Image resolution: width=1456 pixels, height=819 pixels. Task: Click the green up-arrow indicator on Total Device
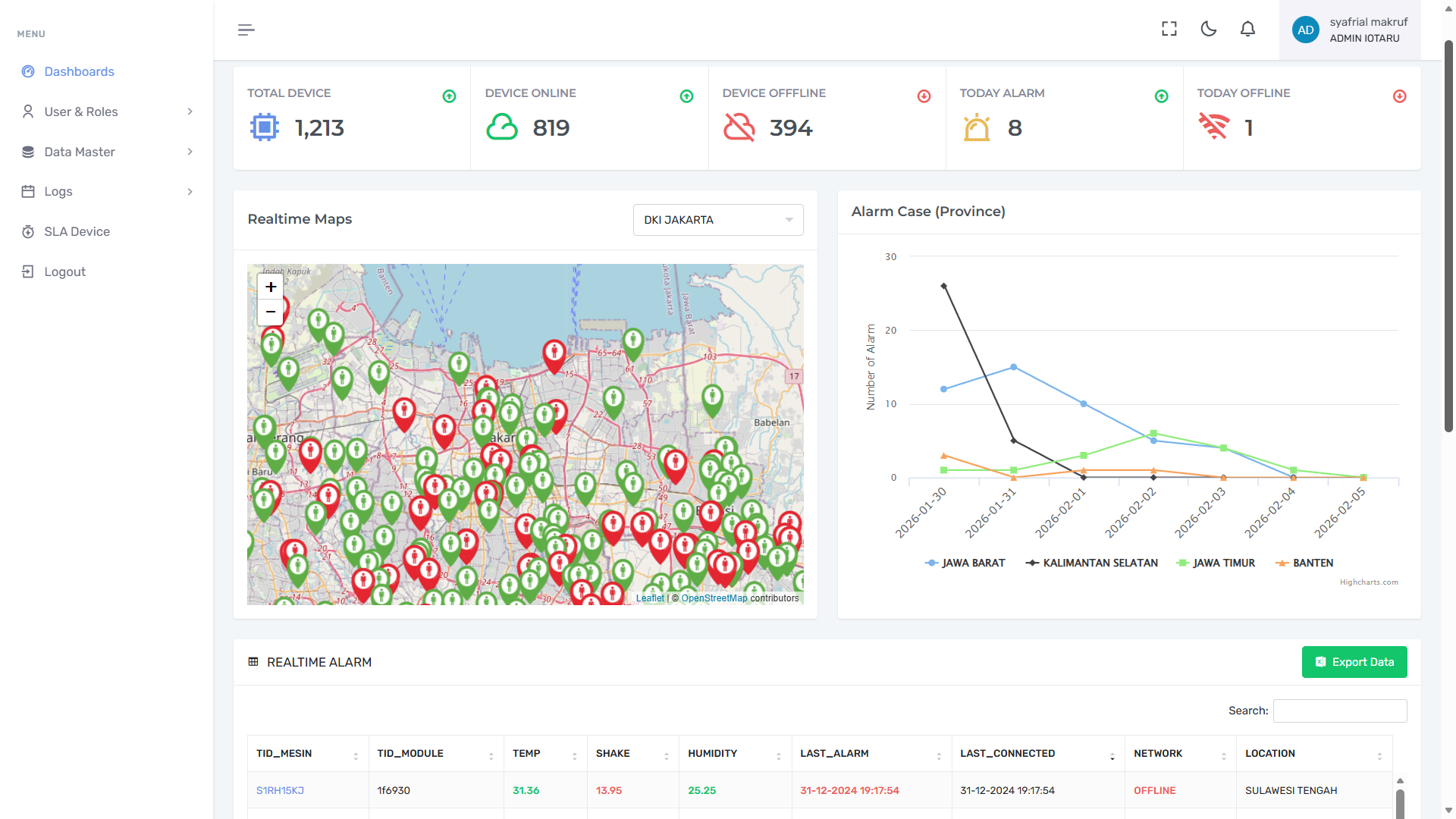tap(449, 96)
